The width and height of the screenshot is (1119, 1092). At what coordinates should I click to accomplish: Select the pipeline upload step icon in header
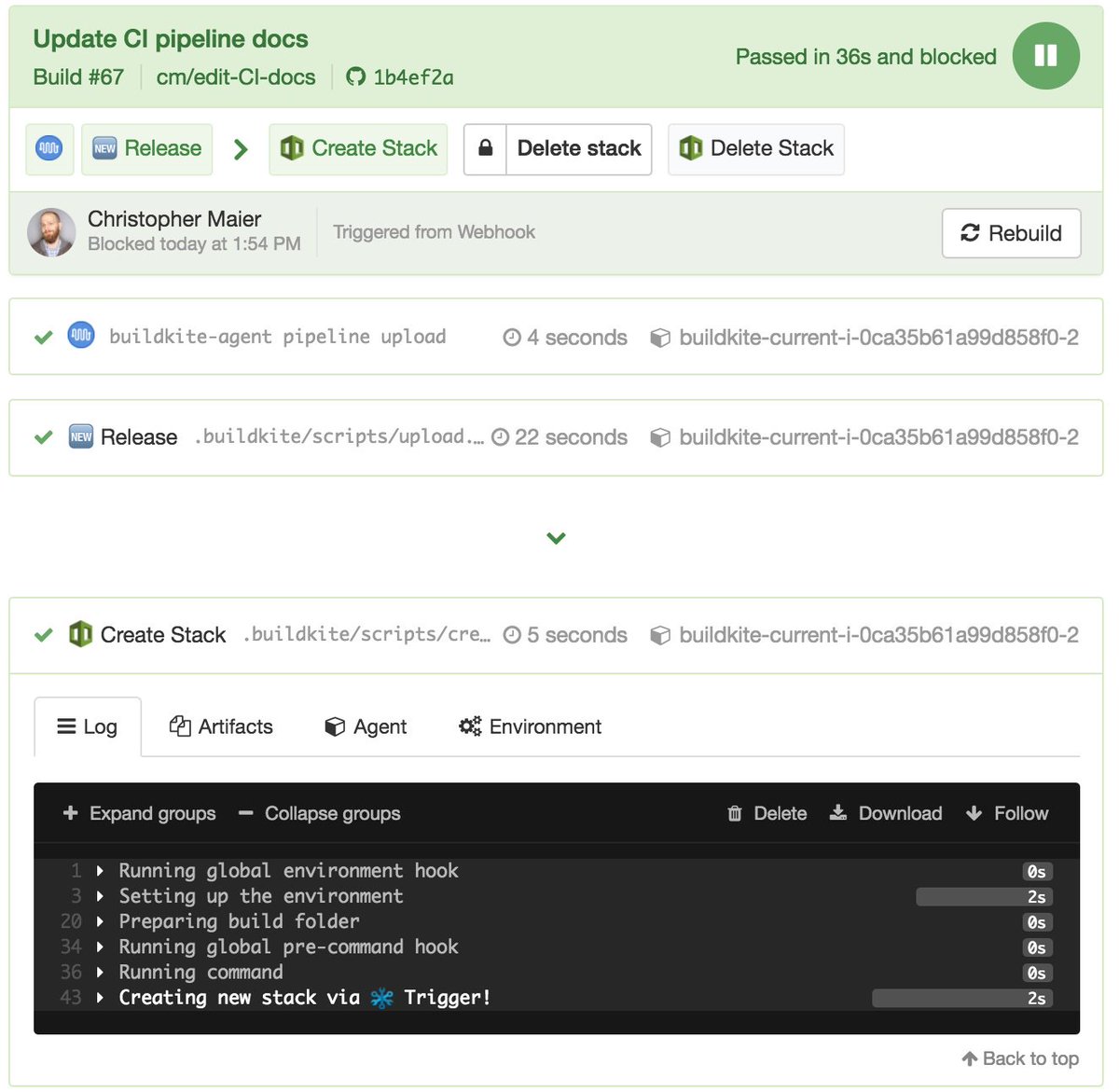tap(49, 148)
